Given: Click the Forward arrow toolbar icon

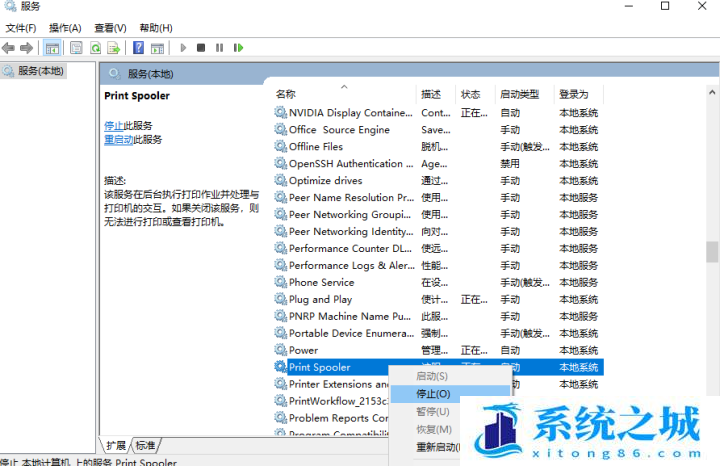Looking at the screenshot, I should 27,48.
